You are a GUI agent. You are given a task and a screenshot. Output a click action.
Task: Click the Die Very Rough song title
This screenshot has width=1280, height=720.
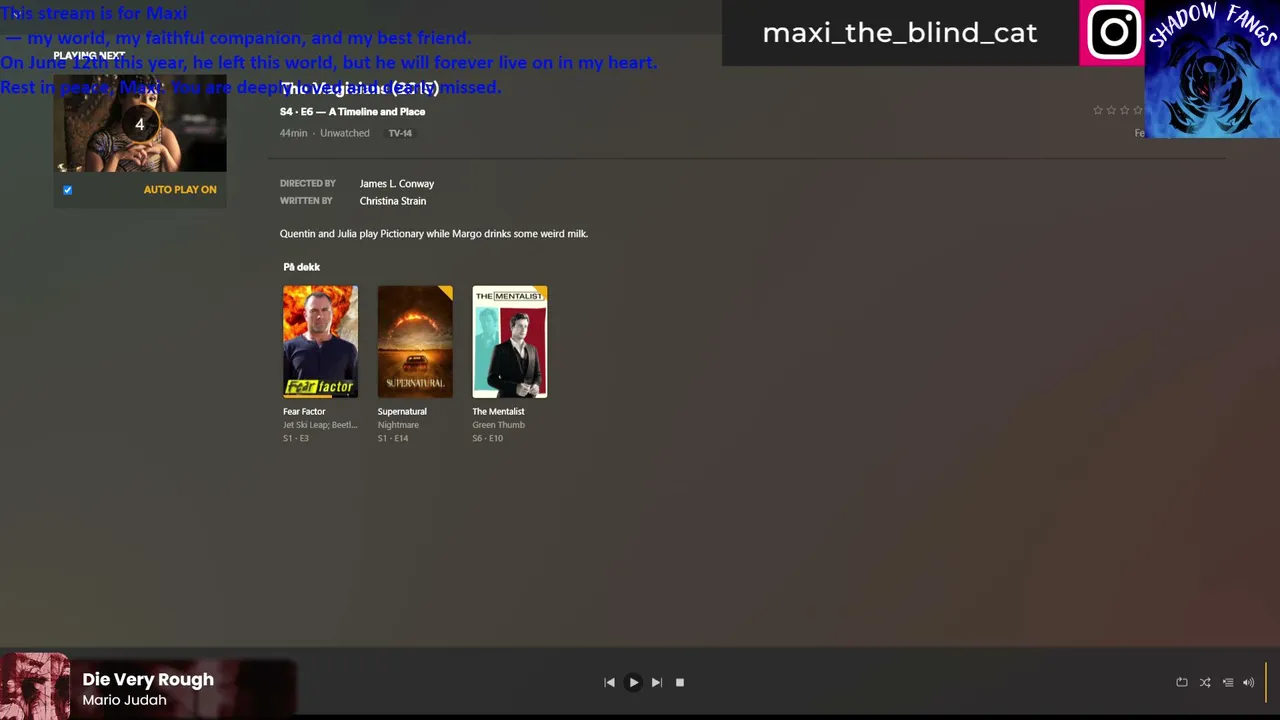(148, 679)
